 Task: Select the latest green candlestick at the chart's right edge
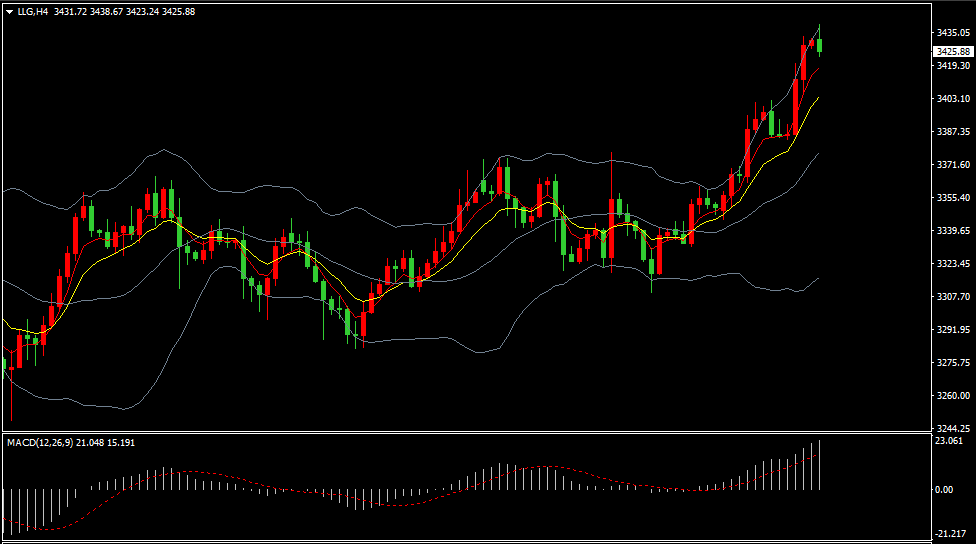820,45
